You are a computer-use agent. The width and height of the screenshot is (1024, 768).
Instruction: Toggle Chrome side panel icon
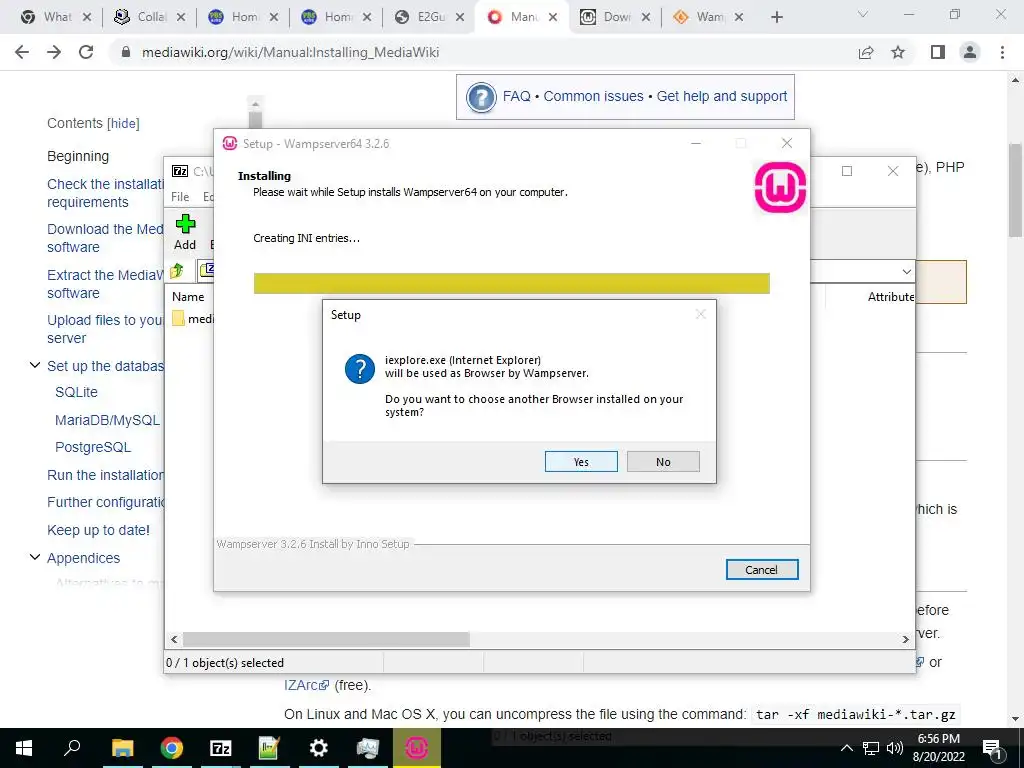click(938, 52)
